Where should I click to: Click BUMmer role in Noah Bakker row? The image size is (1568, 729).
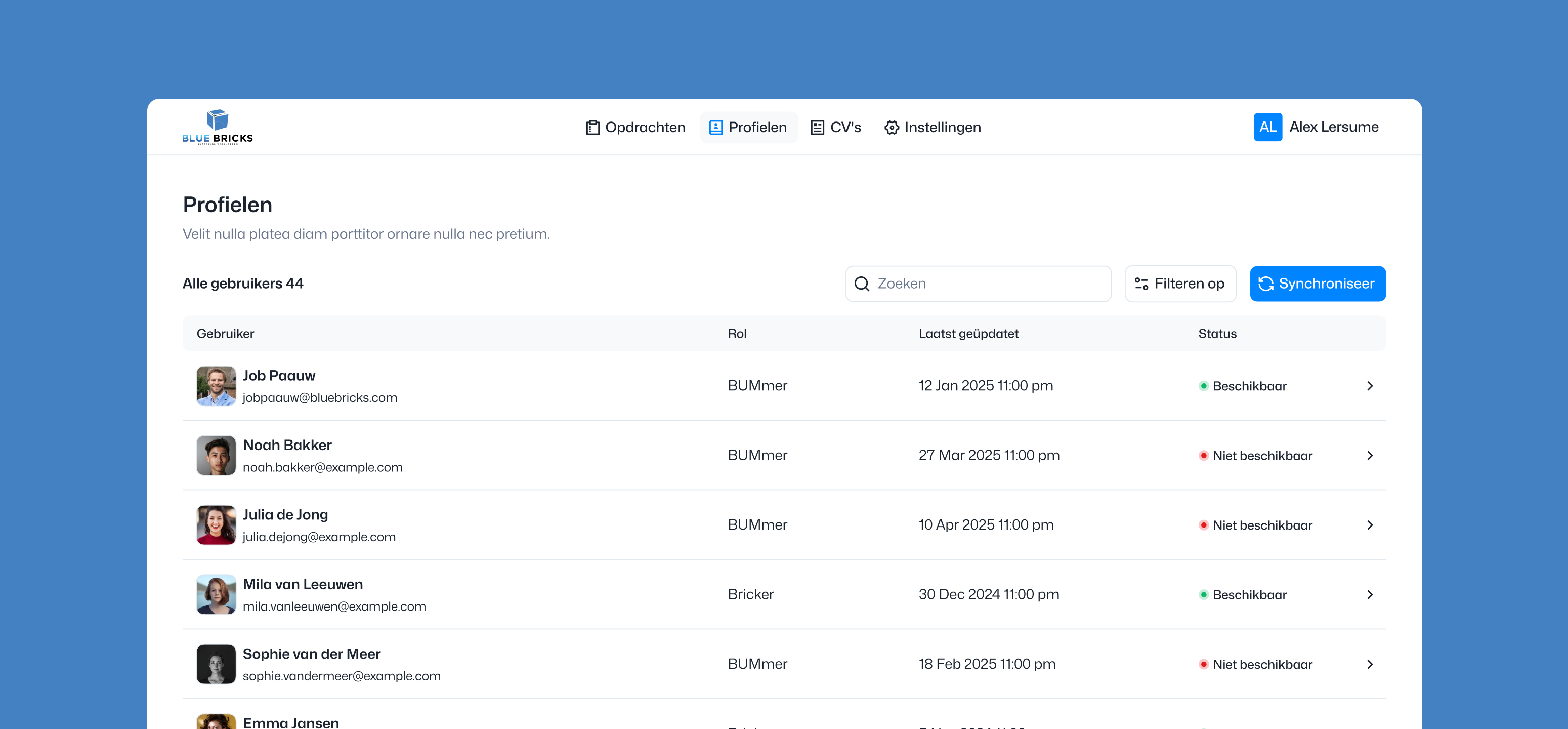point(757,455)
